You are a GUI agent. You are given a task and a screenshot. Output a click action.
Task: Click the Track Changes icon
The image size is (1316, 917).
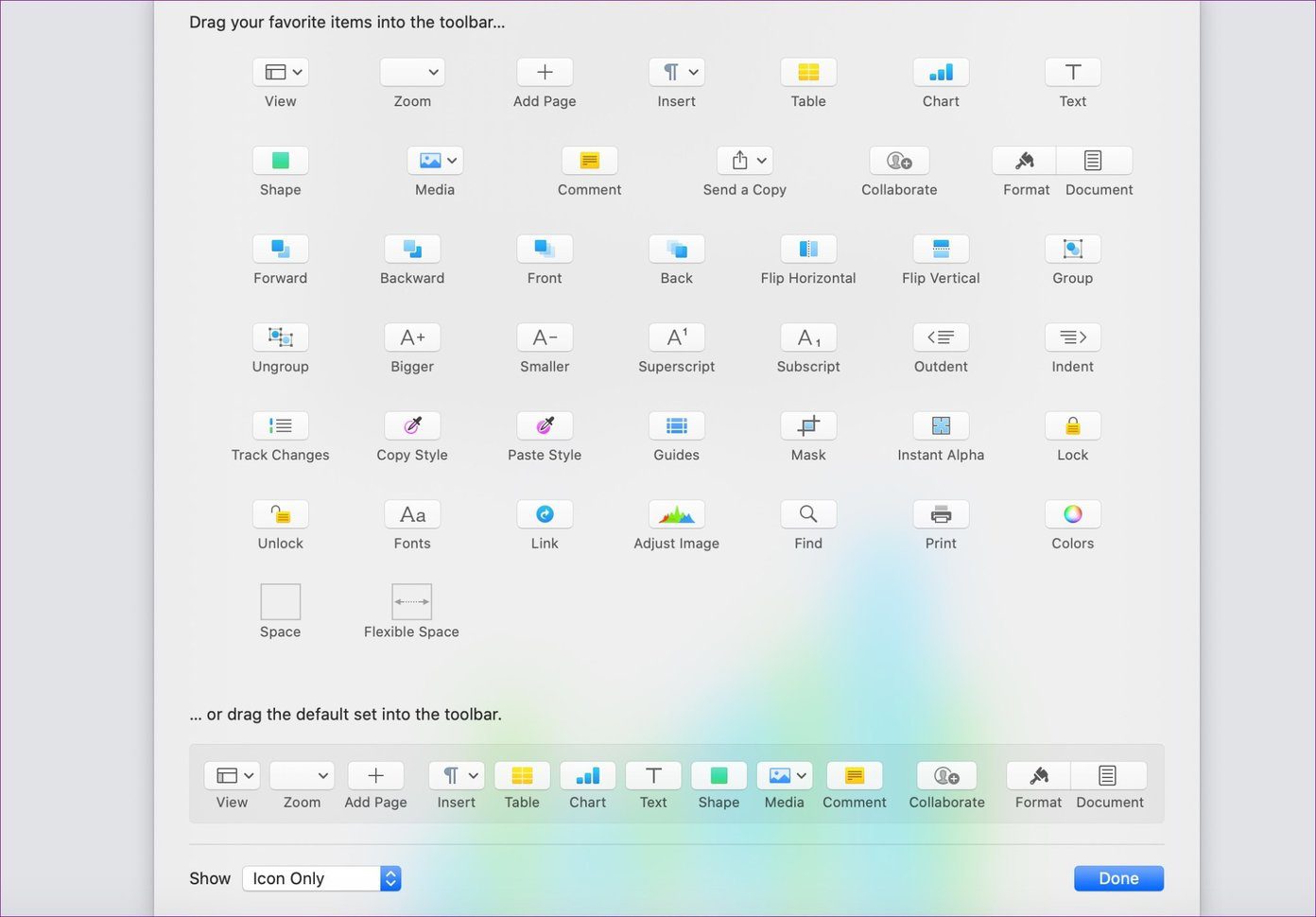click(x=281, y=425)
